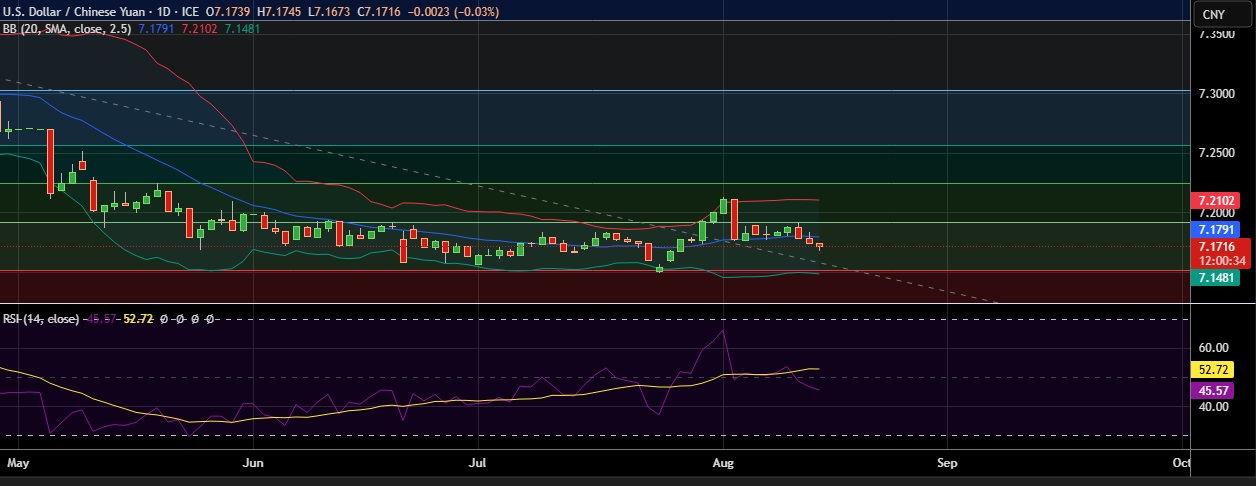
Task: Click the yellow 52.72 RSI axis label
Action: [1217, 369]
